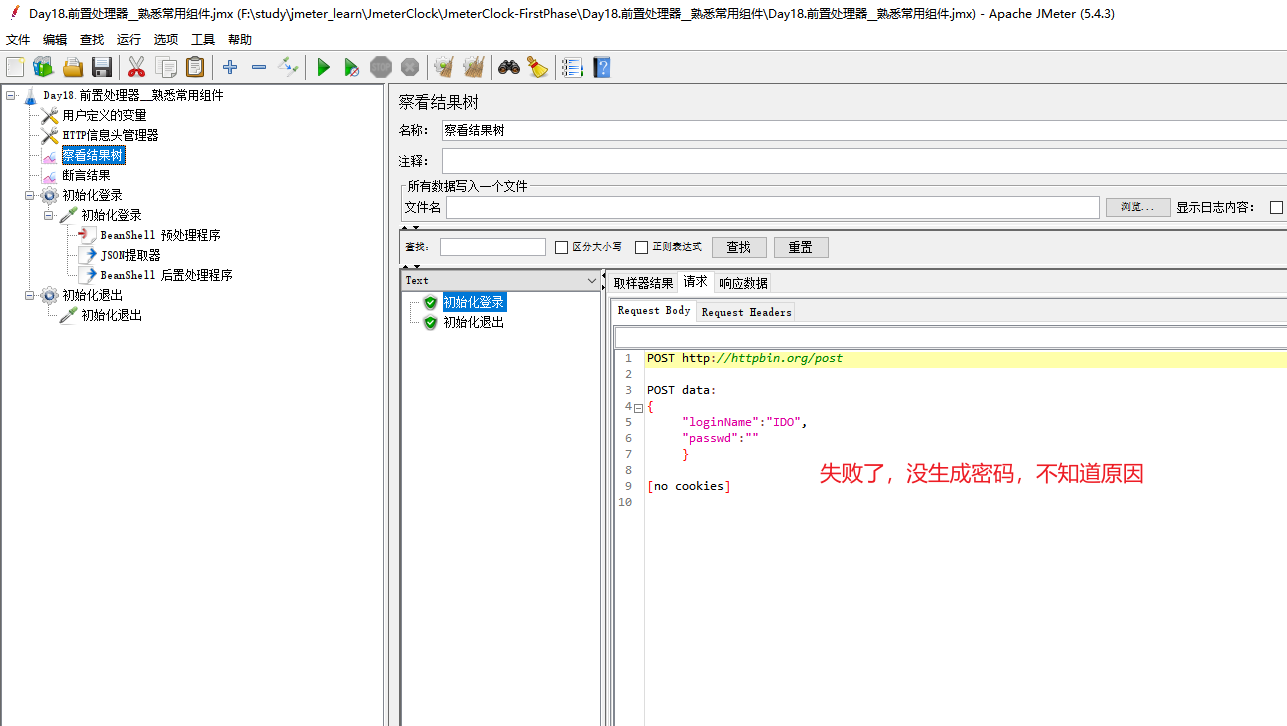This screenshot has width=1287, height=726.
Task: Open the 选项 menu
Action: (x=166, y=39)
